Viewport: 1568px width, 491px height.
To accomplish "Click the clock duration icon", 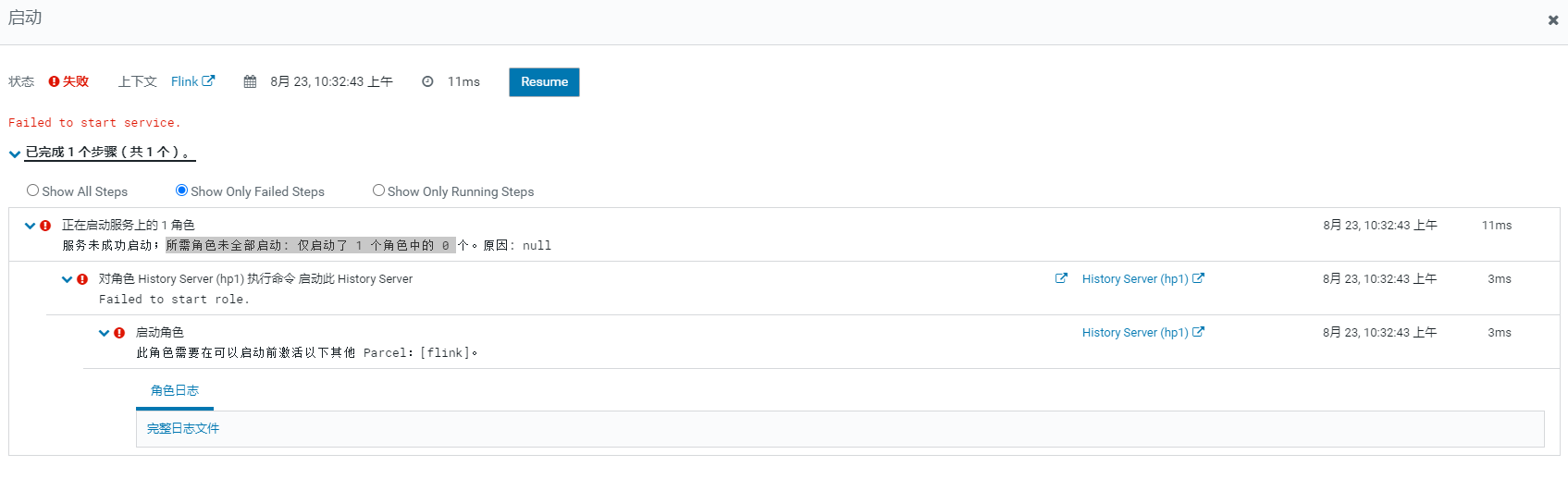I will [427, 81].
